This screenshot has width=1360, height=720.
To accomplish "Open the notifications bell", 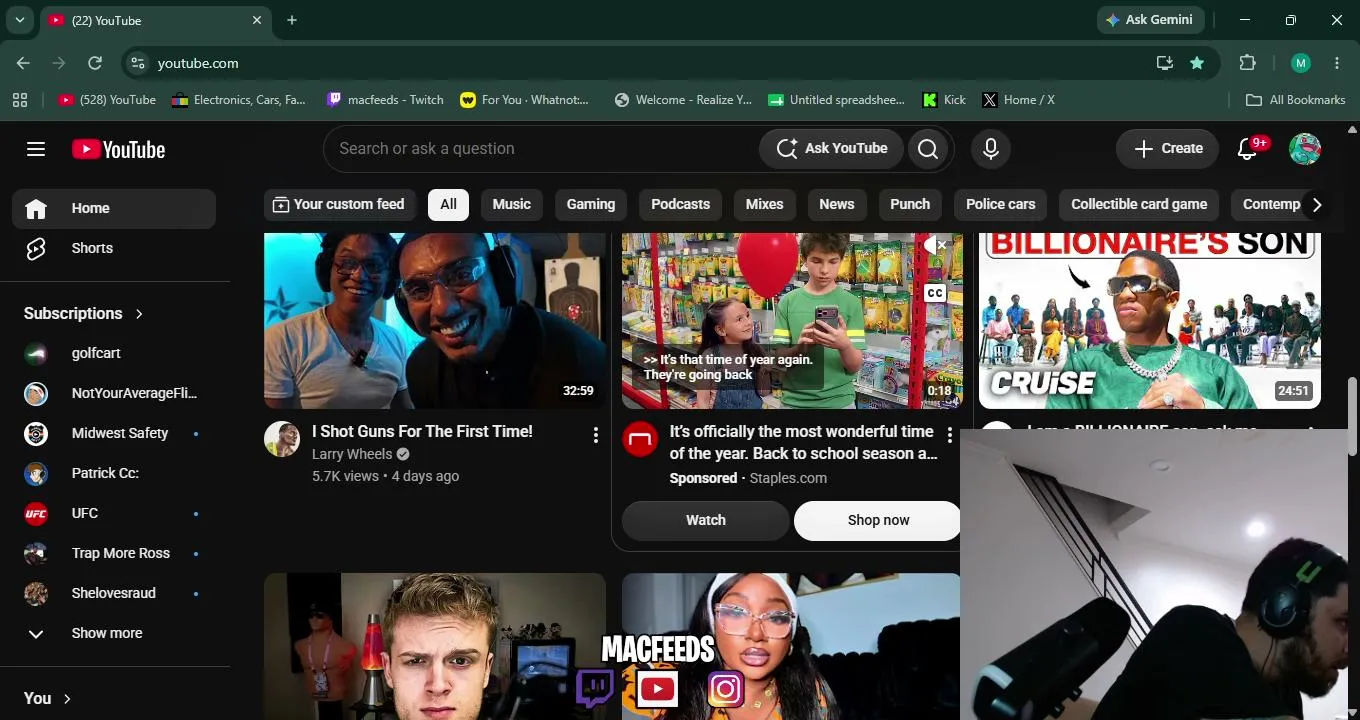I will click(1247, 149).
